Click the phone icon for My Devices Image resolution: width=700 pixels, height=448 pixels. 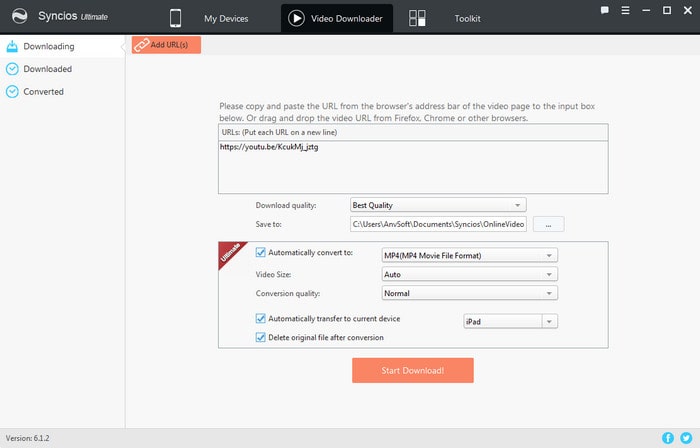pyautogui.click(x=175, y=18)
